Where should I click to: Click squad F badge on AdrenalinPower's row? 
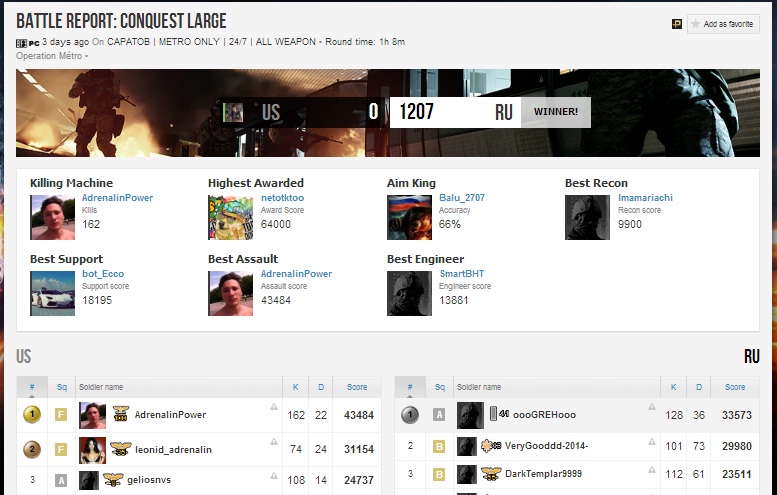60,415
